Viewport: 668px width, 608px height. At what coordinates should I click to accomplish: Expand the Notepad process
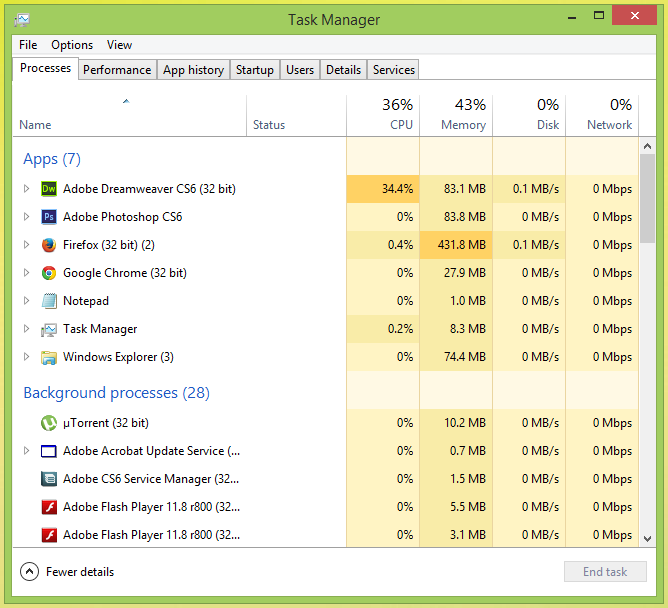(26, 301)
